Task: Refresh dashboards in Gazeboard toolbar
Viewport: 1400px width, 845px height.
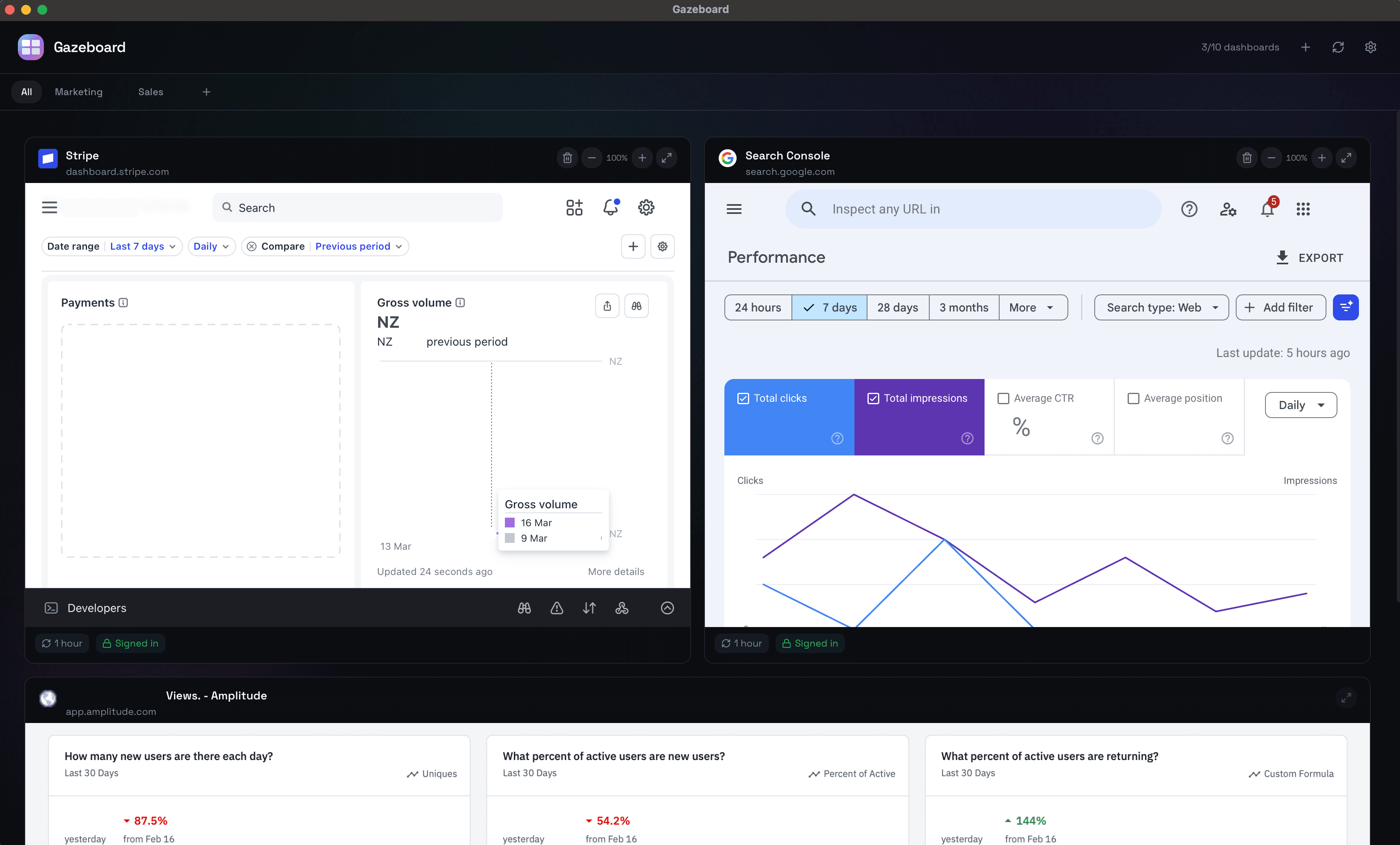Action: 1338,47
